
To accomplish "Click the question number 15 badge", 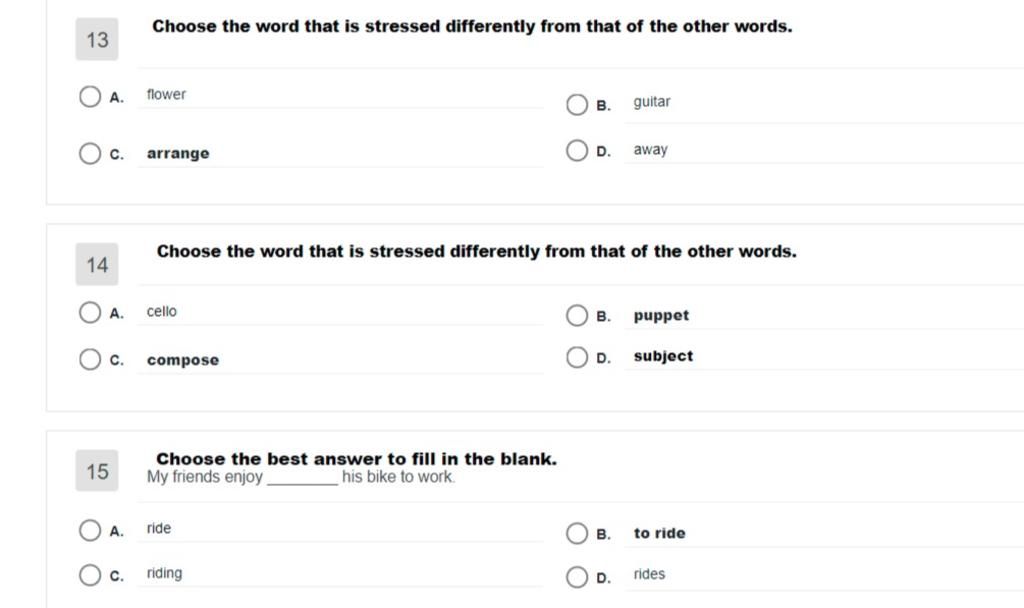I will [97, 471].
